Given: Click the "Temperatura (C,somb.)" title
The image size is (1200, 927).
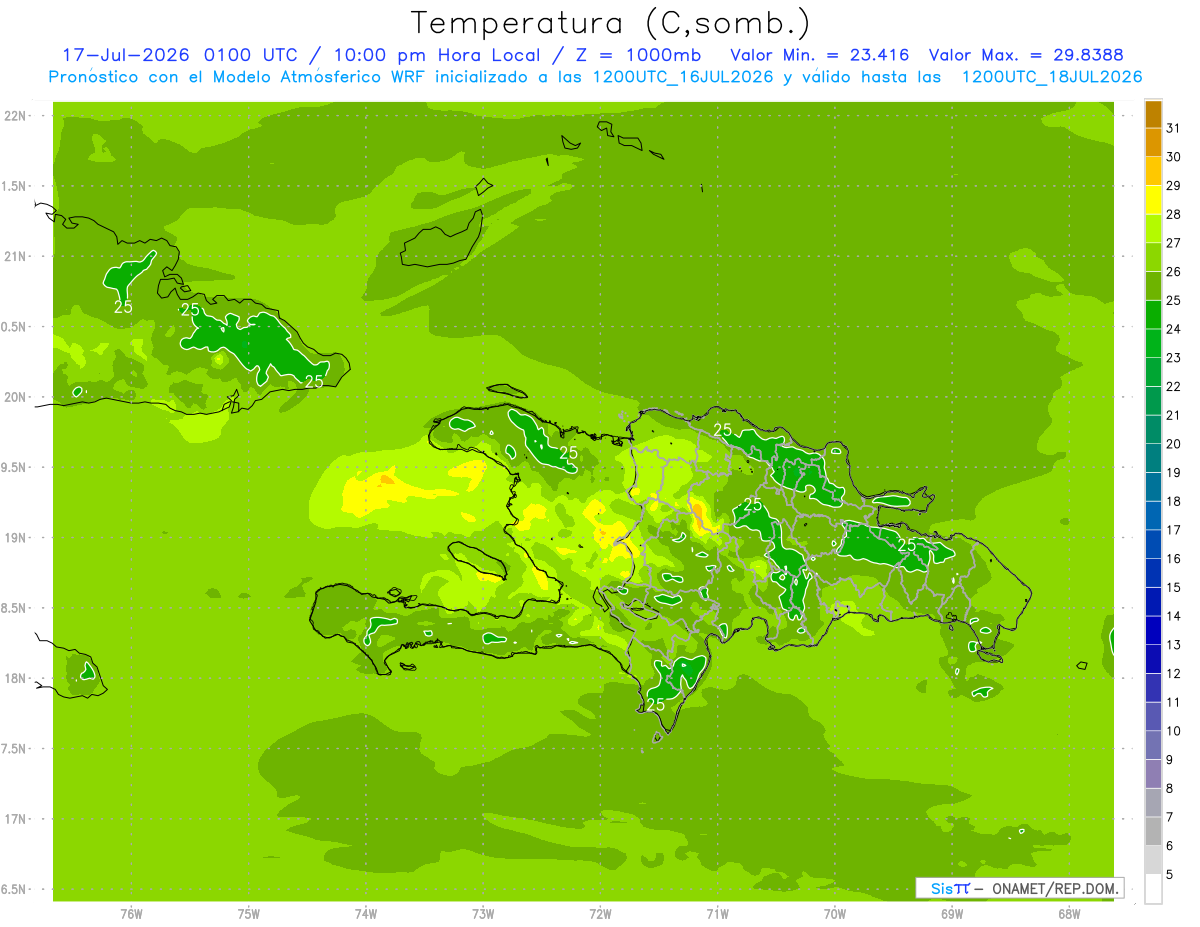Looking at the screenshot, I should (x=611, y=23).
